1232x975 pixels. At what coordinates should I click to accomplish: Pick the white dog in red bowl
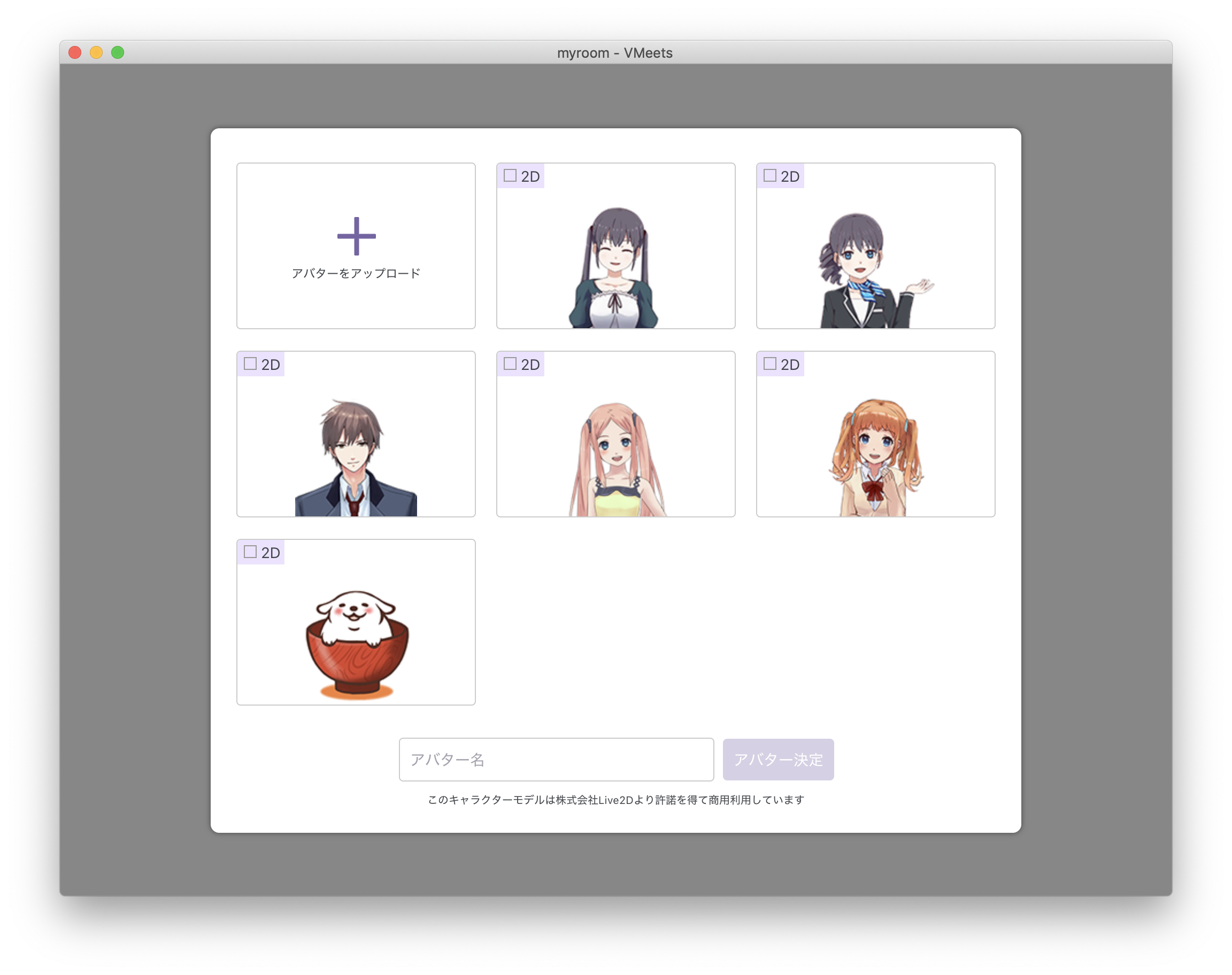[x=356, y=642]
